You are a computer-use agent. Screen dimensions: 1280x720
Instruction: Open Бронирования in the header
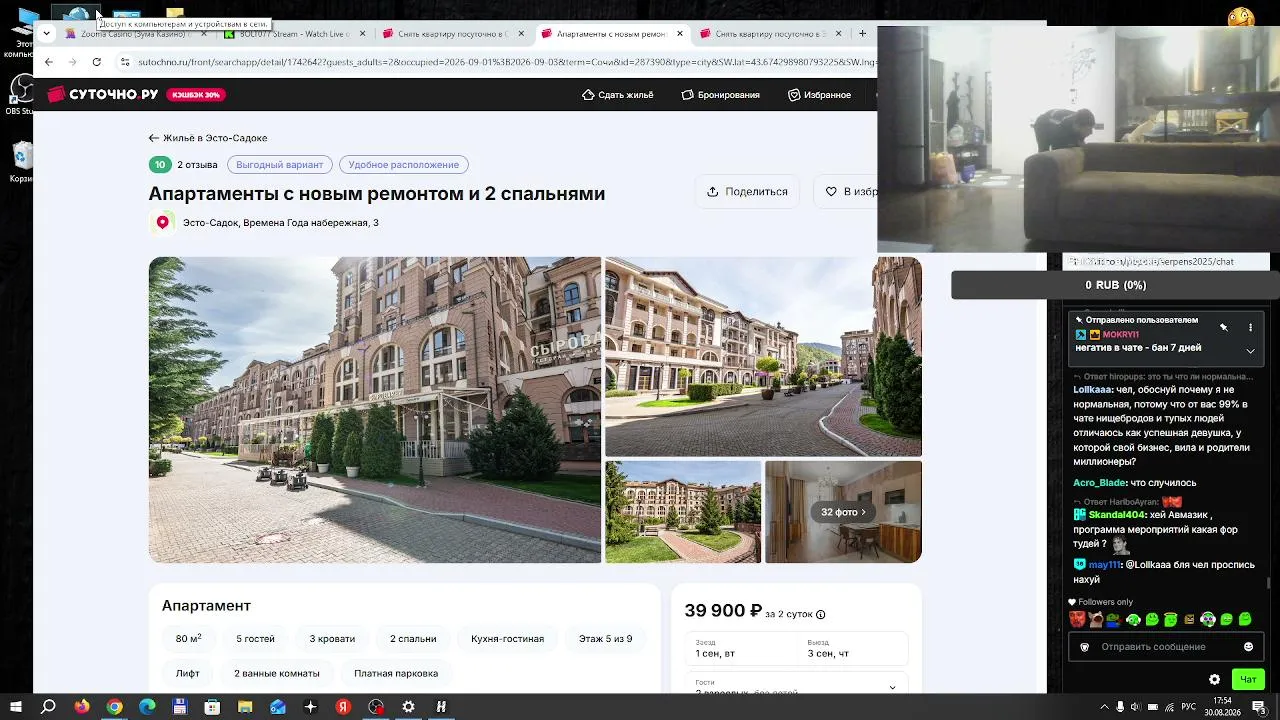point(721,95)
